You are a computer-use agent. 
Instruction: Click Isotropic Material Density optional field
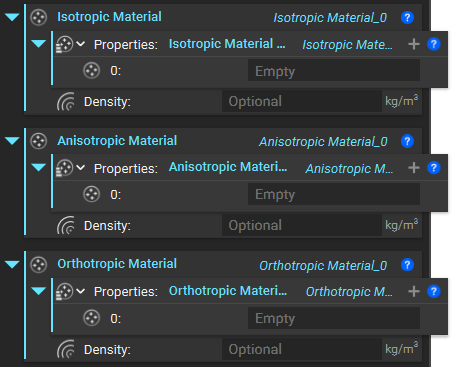click(x=302, y=101)
